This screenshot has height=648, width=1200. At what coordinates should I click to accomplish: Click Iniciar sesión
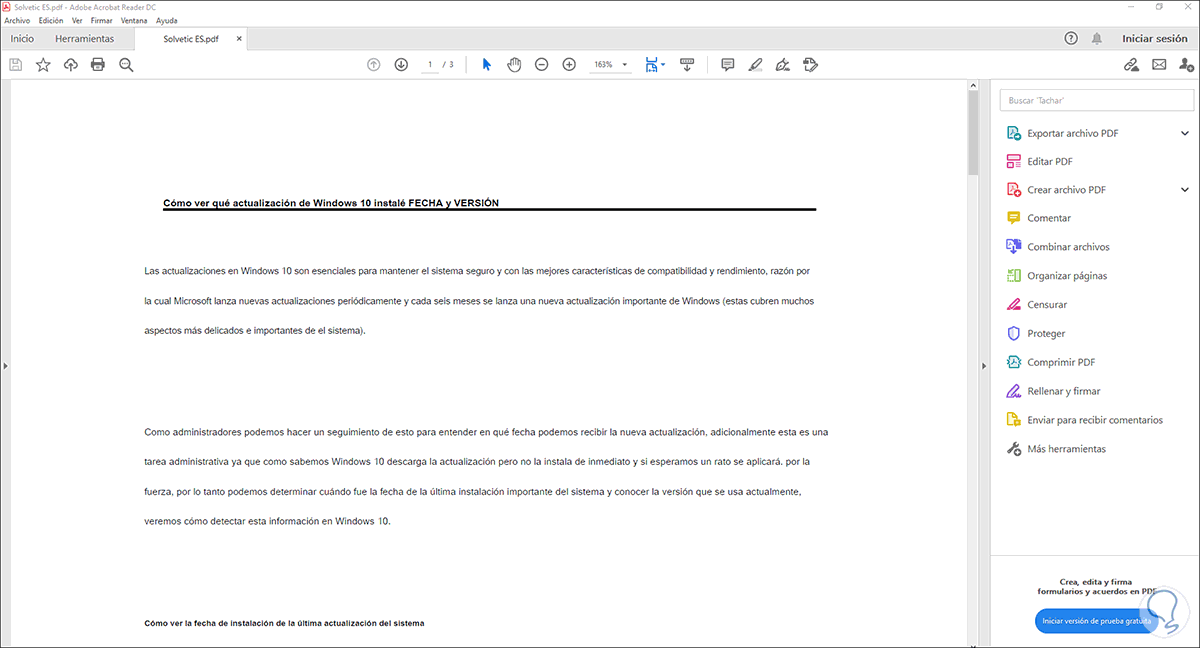(1155, 38)
